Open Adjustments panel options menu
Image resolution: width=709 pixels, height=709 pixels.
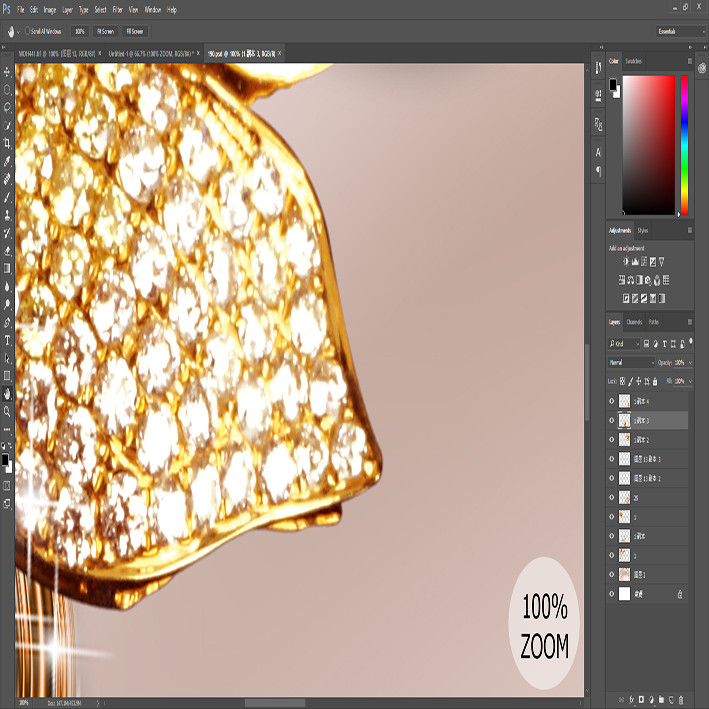[x=690, y=230]
